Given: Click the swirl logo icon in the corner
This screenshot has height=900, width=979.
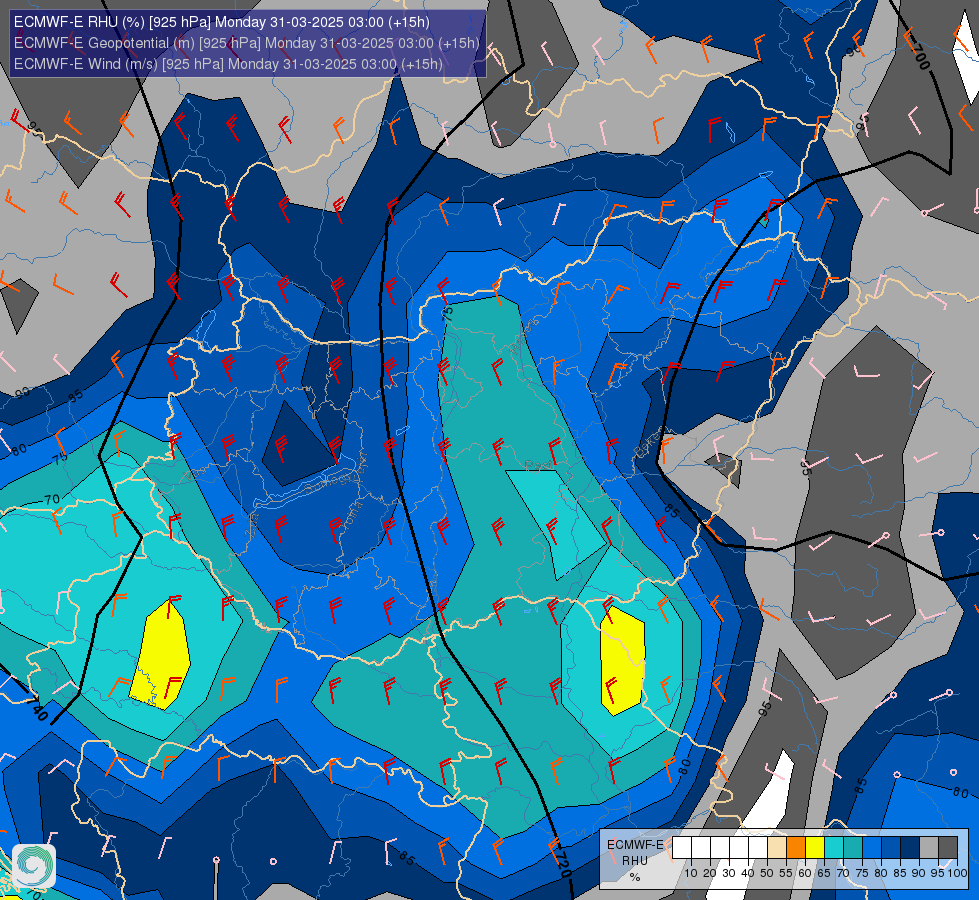Looking at the screenshot, I should click(34, 866).
